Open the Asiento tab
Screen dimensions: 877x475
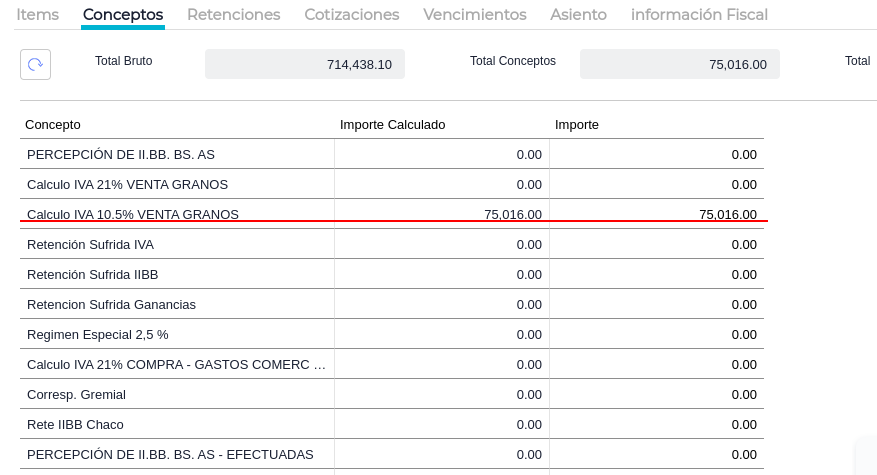578,15
